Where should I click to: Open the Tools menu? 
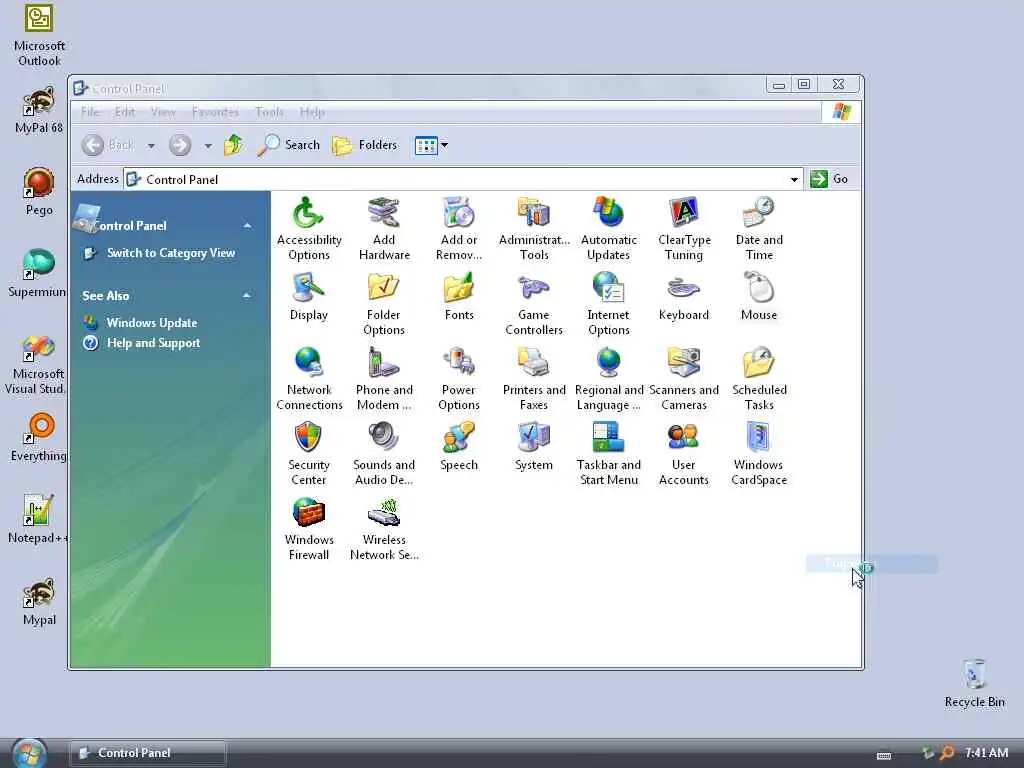269,112
